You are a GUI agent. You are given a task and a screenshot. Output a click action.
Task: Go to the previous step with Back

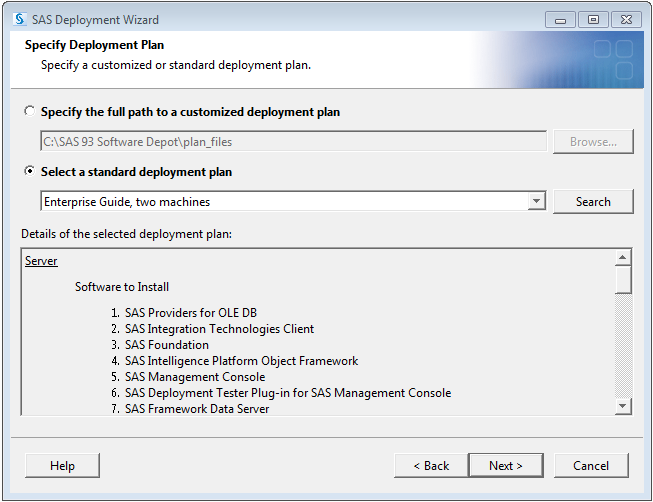coord(430,465)
